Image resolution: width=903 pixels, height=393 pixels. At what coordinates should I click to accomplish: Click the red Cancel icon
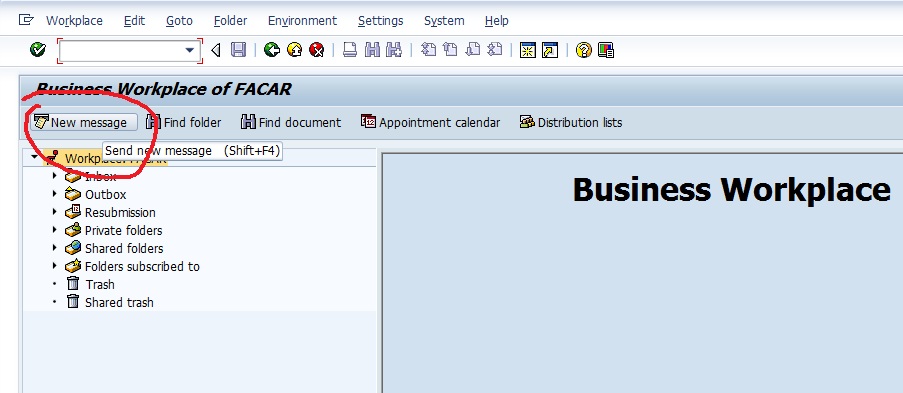point(316,50)
